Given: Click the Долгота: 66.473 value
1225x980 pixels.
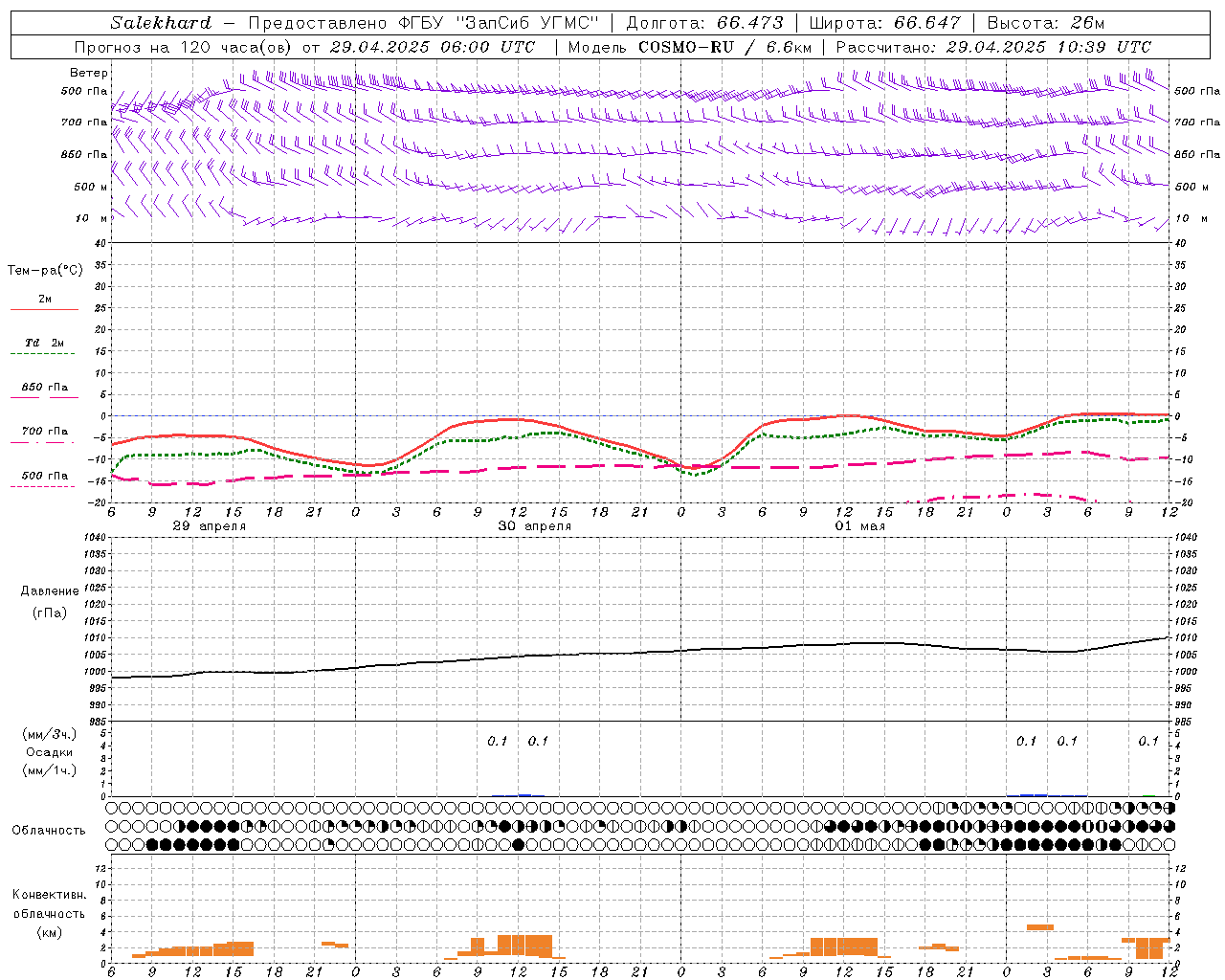Looking at the screenshot, I should [x=704, y=23].
